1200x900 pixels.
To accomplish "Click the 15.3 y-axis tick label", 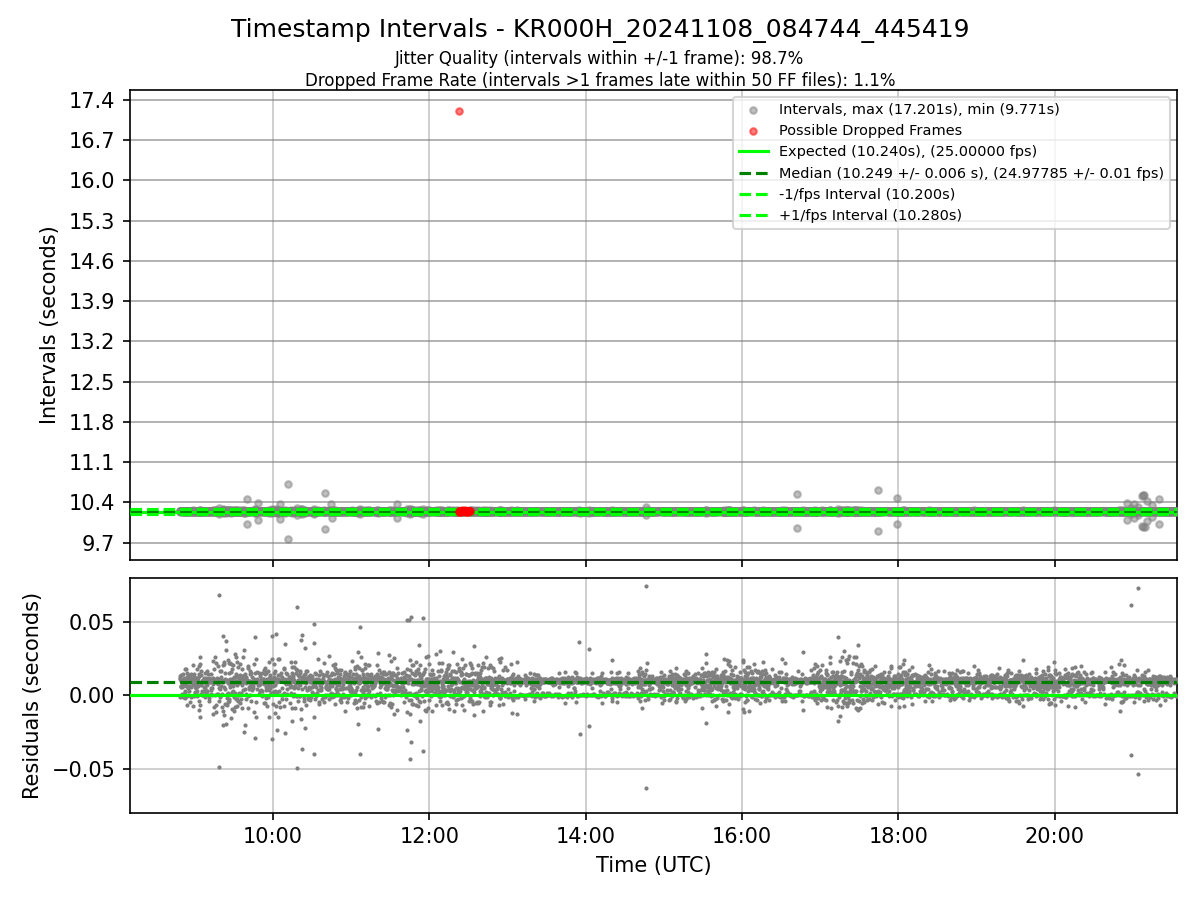I will click(x=94, y=221).
